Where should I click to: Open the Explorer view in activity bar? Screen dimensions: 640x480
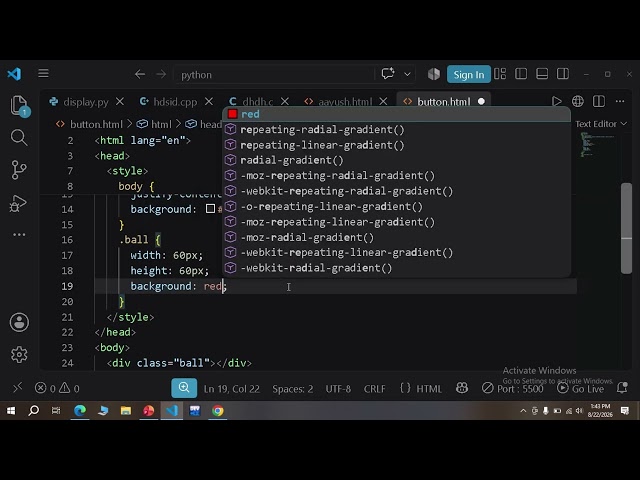pos(19,106)
